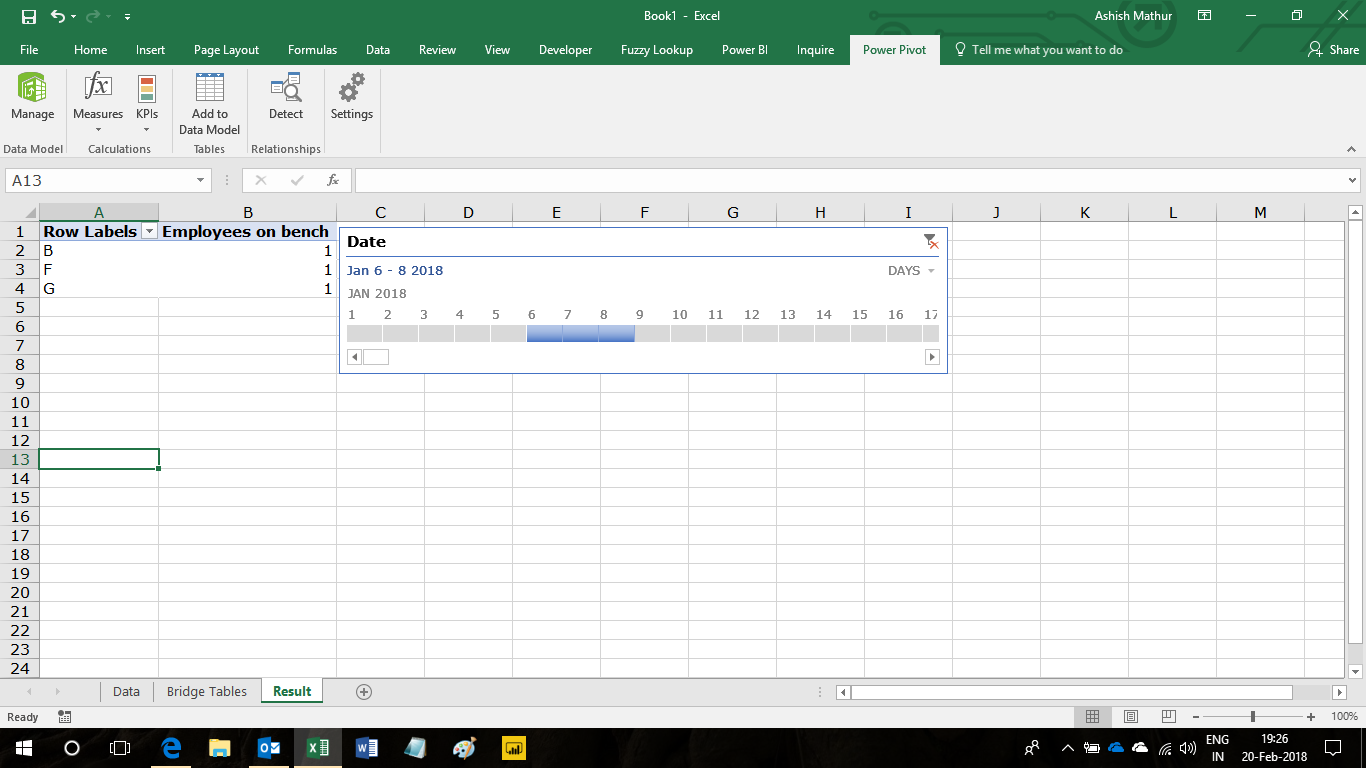Select row 5 header
Screen dimensions: 1366x768
(19, 308)
